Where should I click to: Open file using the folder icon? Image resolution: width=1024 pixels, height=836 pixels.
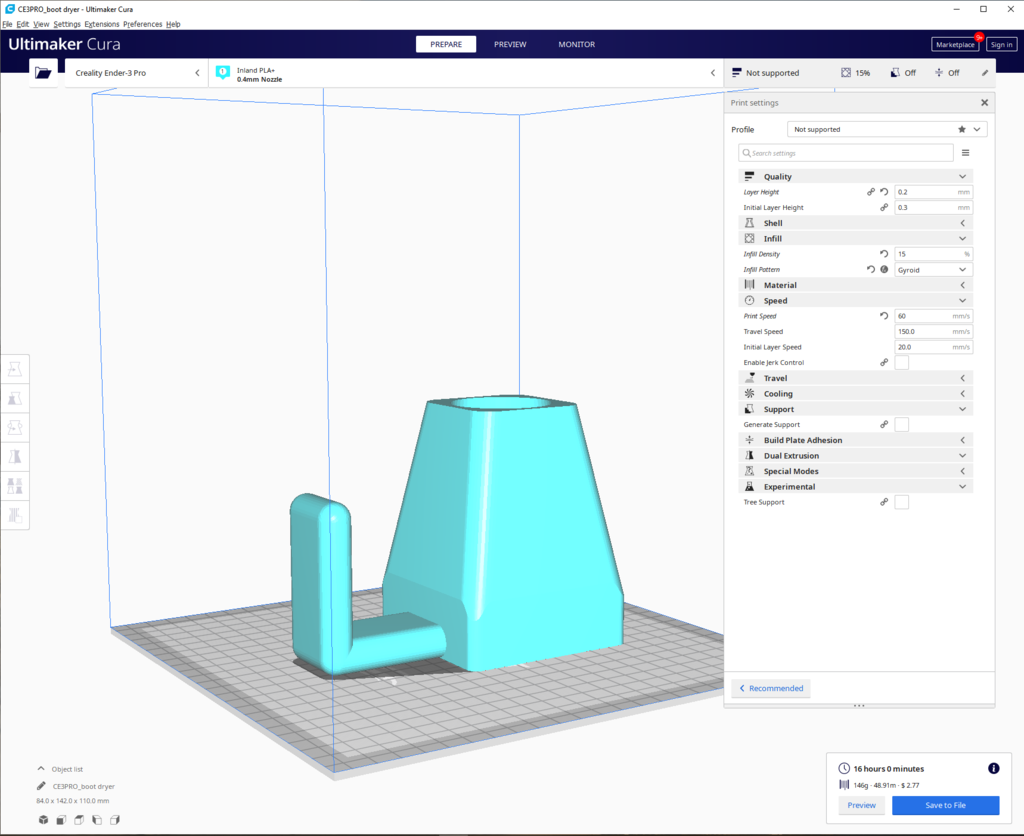click(x=43, y=72)
